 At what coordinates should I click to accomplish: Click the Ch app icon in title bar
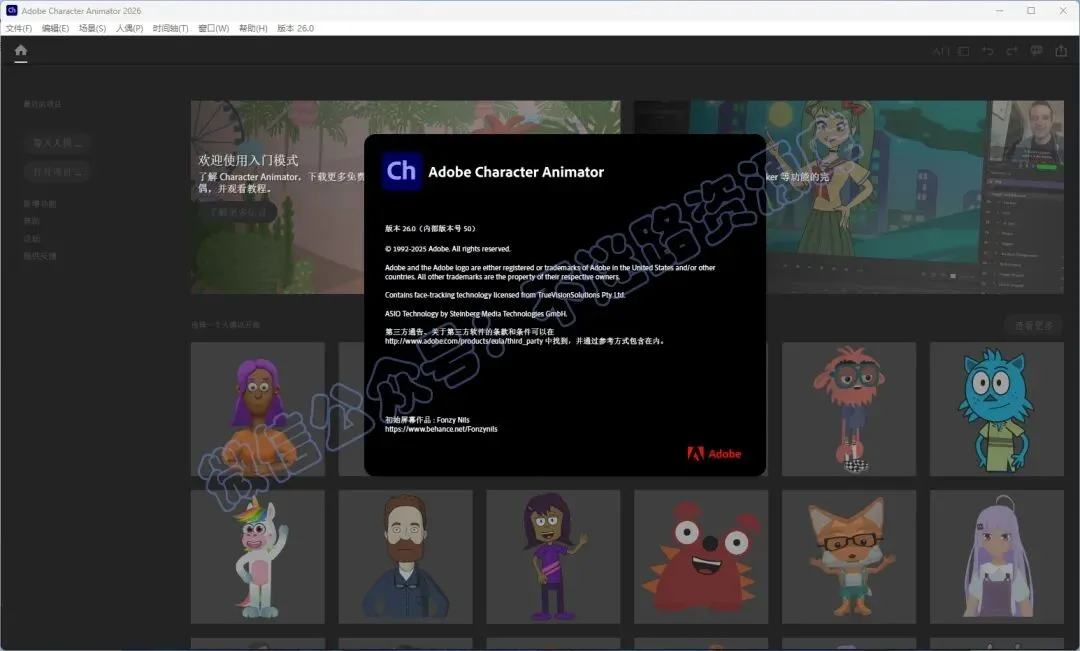(11, 10)
